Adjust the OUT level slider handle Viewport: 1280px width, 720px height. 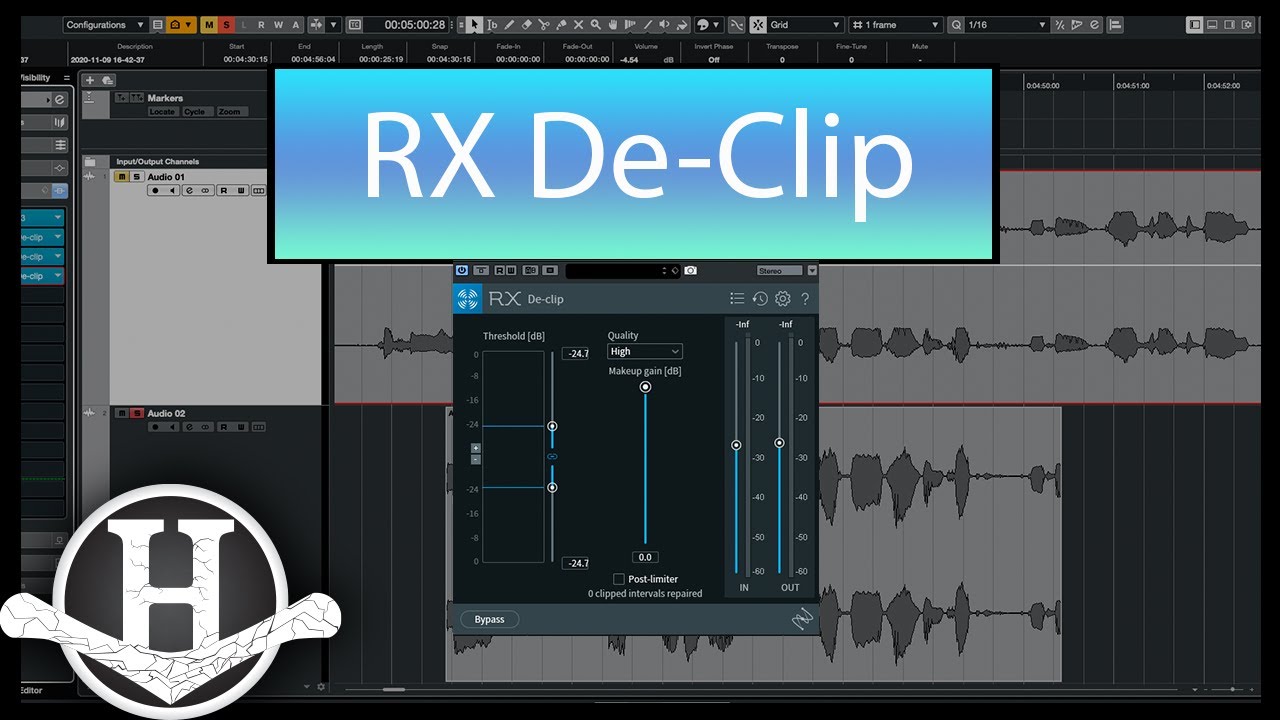click(x=779, y=443)
